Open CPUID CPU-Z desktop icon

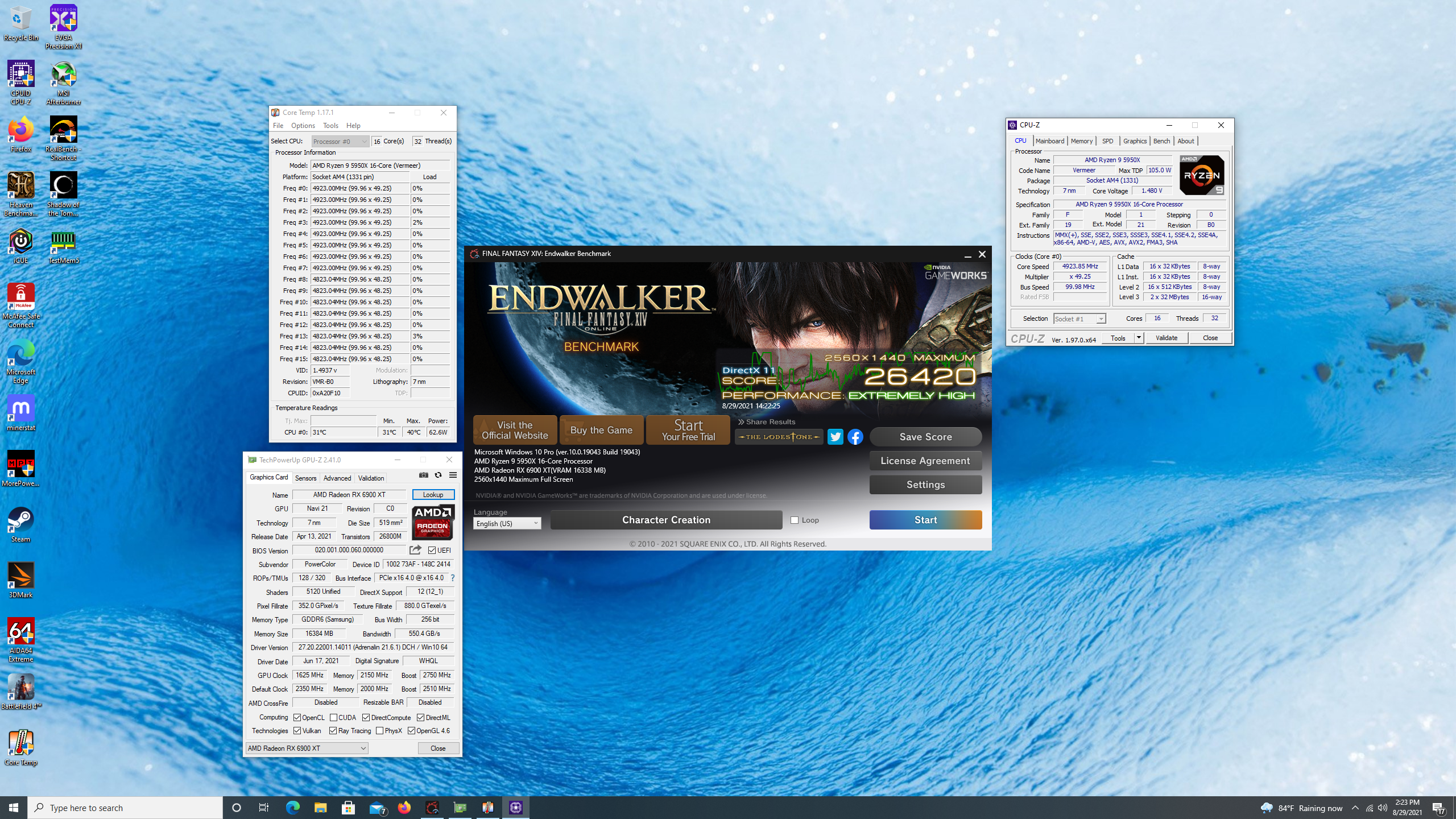tap(20, 83)
